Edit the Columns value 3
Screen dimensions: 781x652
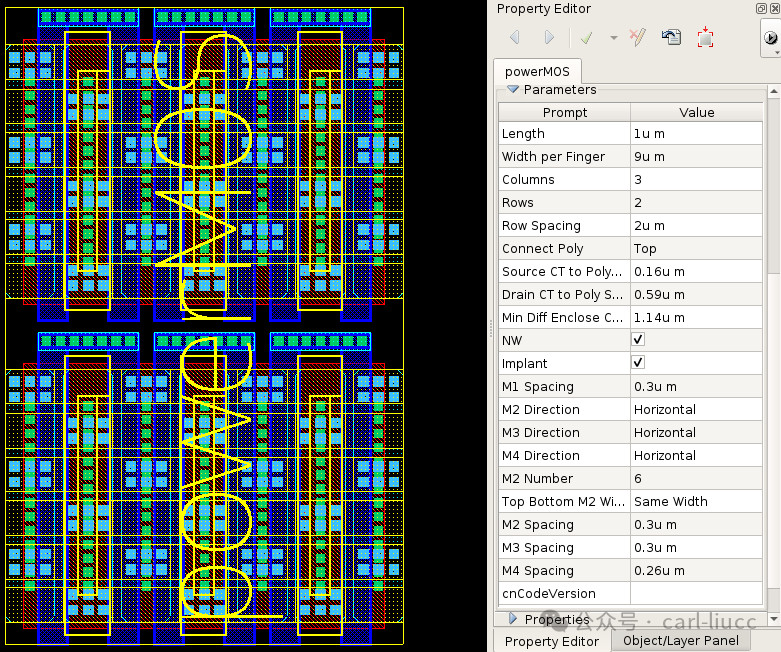[696, 179]
